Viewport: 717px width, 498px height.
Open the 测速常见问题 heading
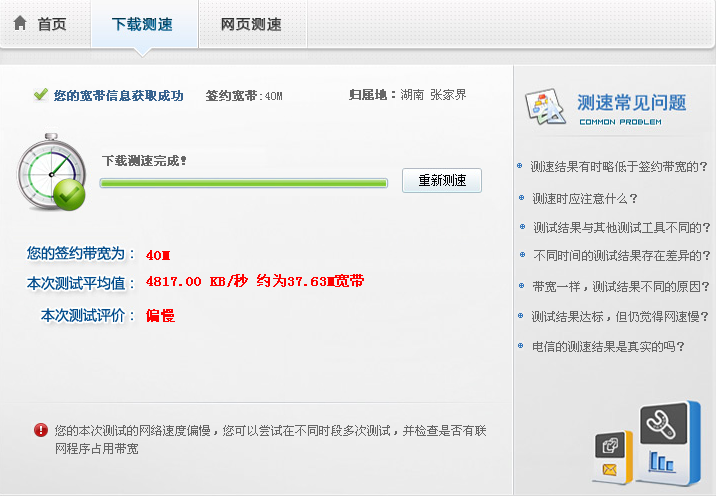click(631, 102)
